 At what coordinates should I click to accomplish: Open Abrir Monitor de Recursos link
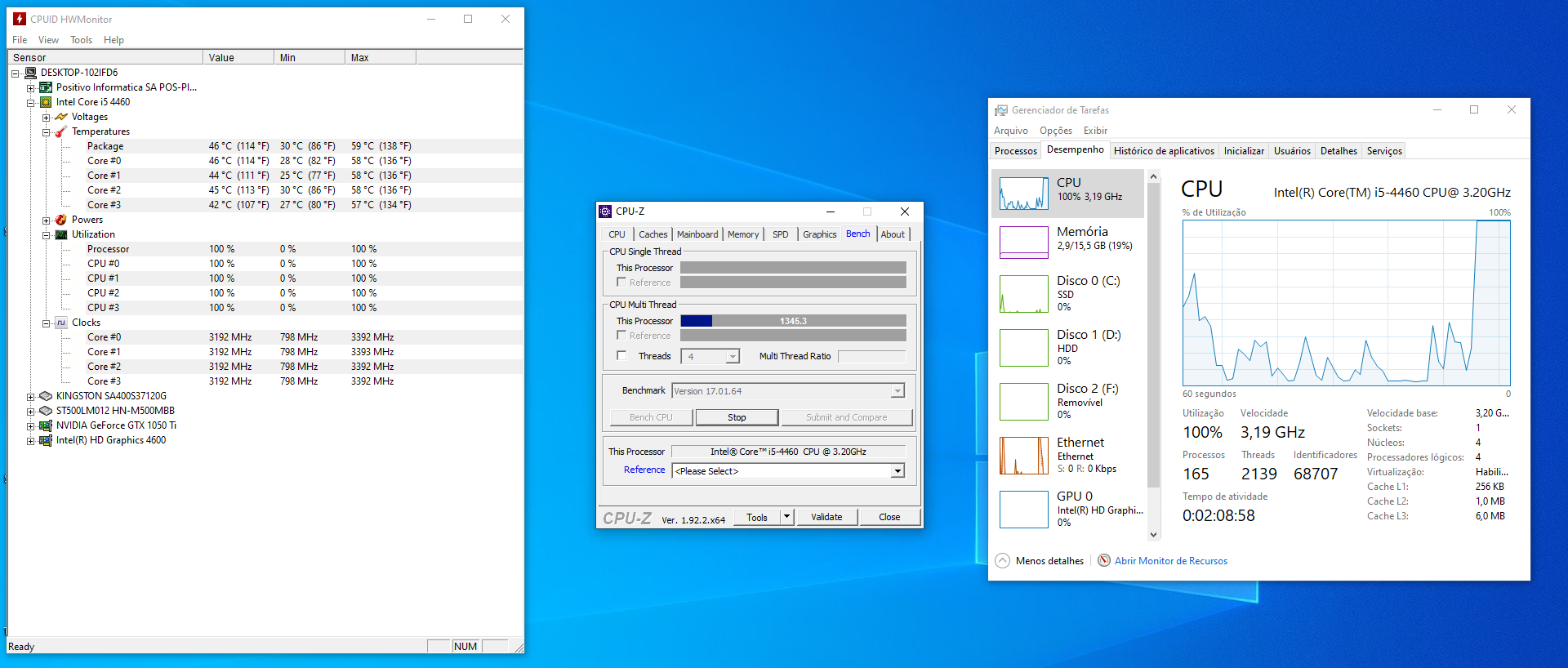tap(1171, 561)
